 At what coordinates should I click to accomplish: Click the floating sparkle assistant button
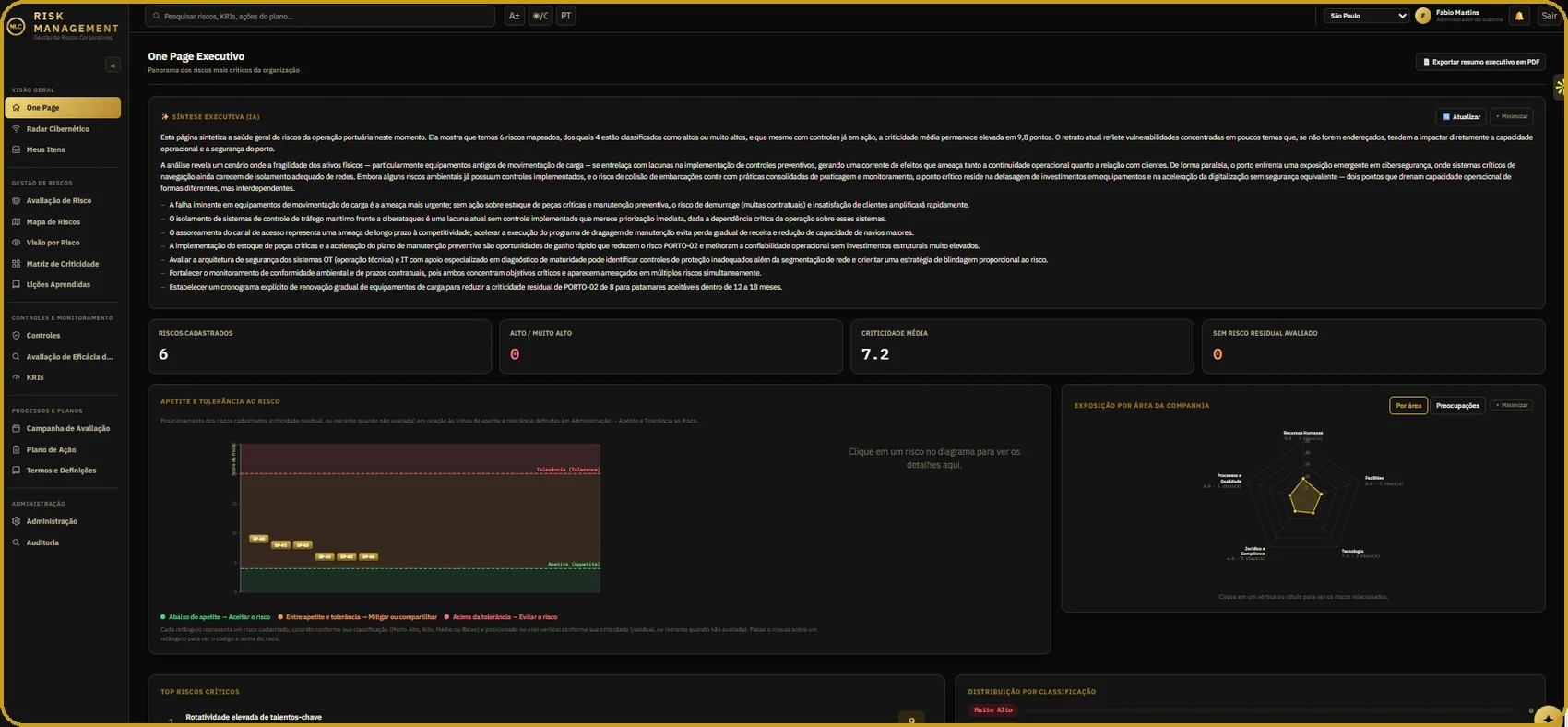tap(1549, 718)
